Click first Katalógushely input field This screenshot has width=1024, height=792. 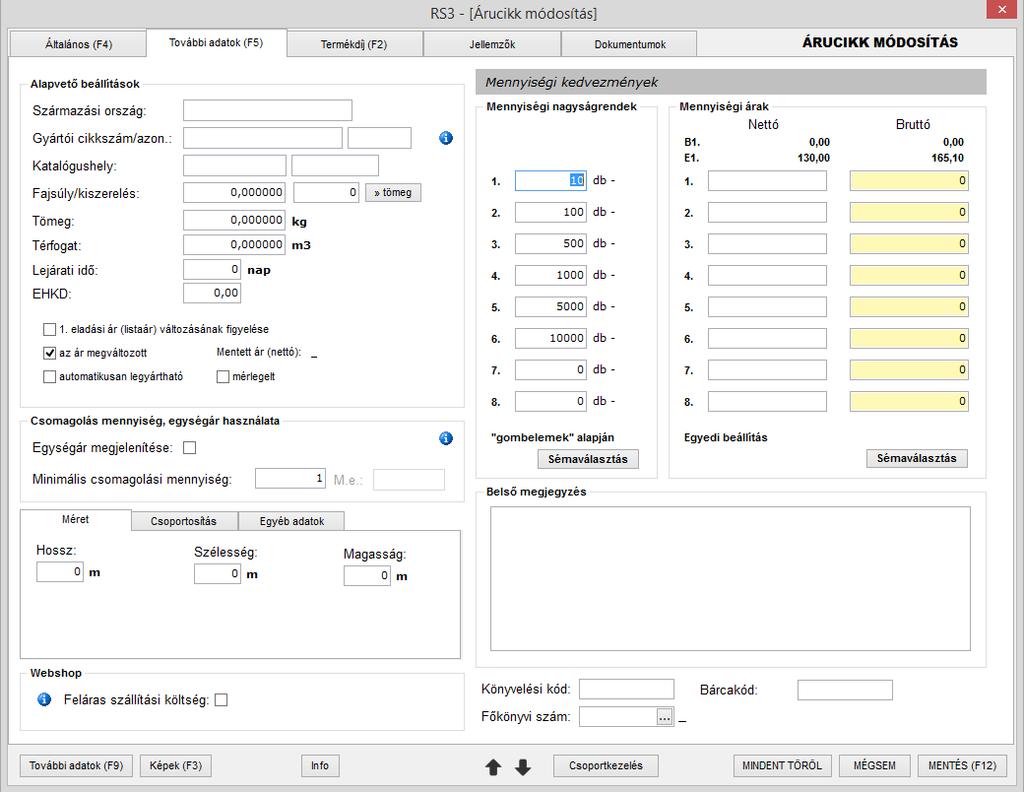234,165
